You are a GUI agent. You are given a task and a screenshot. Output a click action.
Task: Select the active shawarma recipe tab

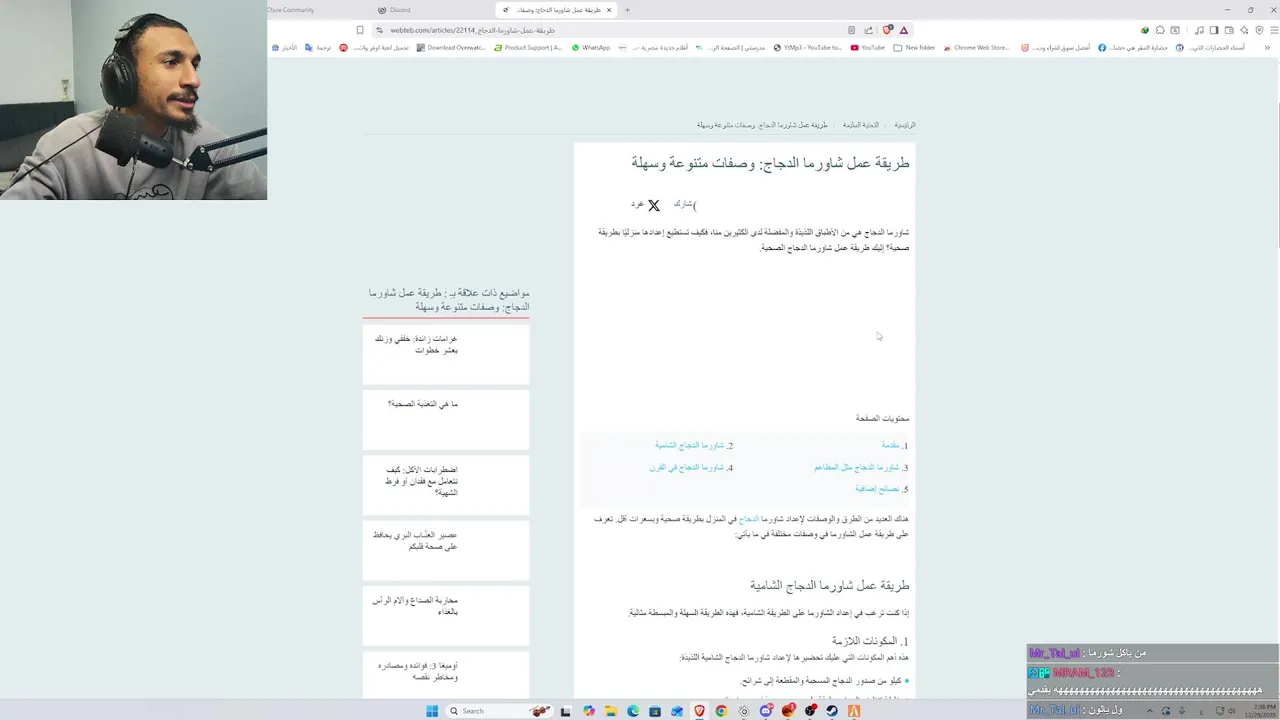click(557, 10)
